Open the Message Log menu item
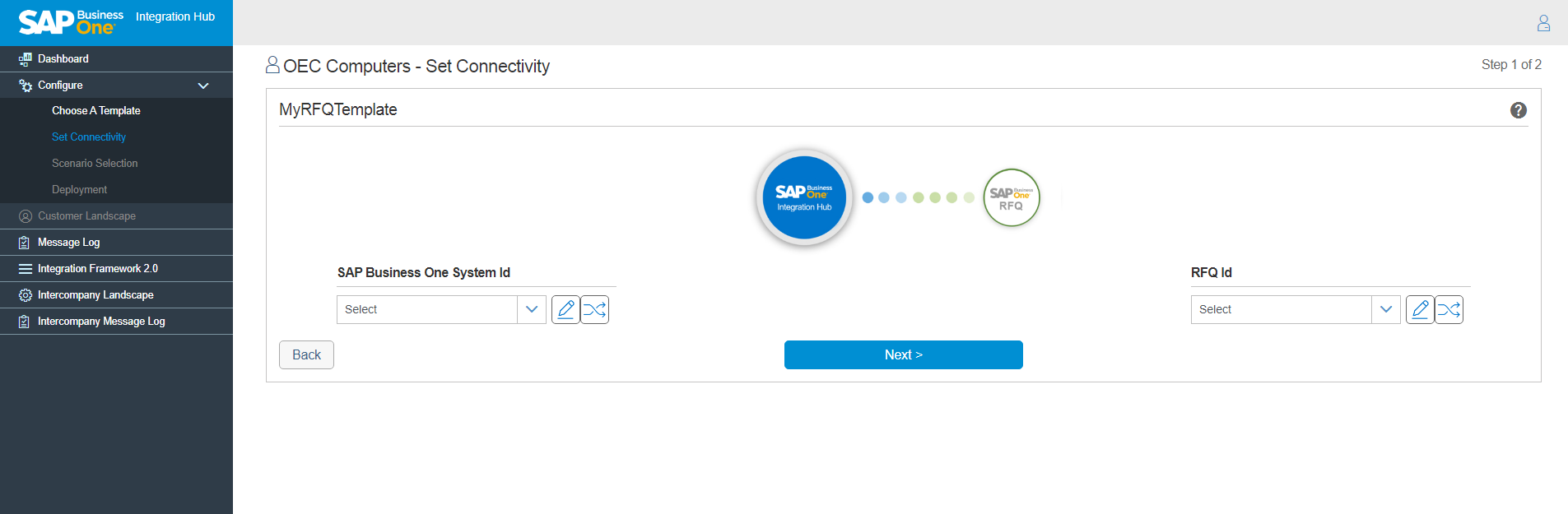The width and height of the screenshot is (1568, 514). [68, 243]
